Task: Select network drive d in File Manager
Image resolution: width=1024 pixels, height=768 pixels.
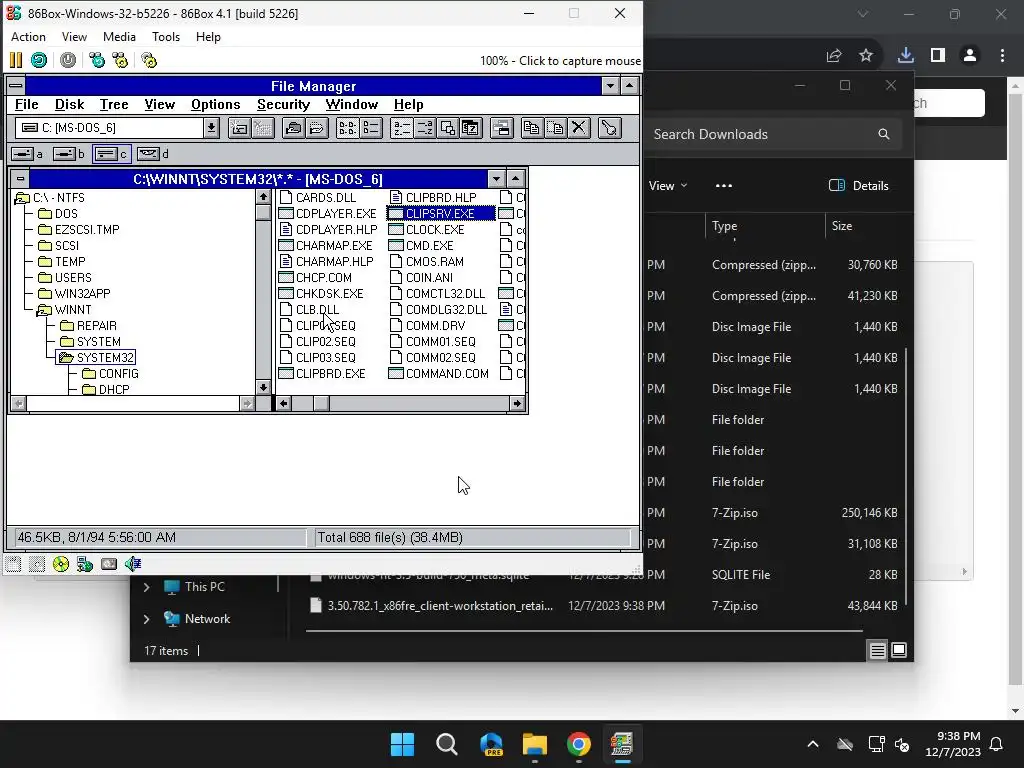Action: point(153,154)
